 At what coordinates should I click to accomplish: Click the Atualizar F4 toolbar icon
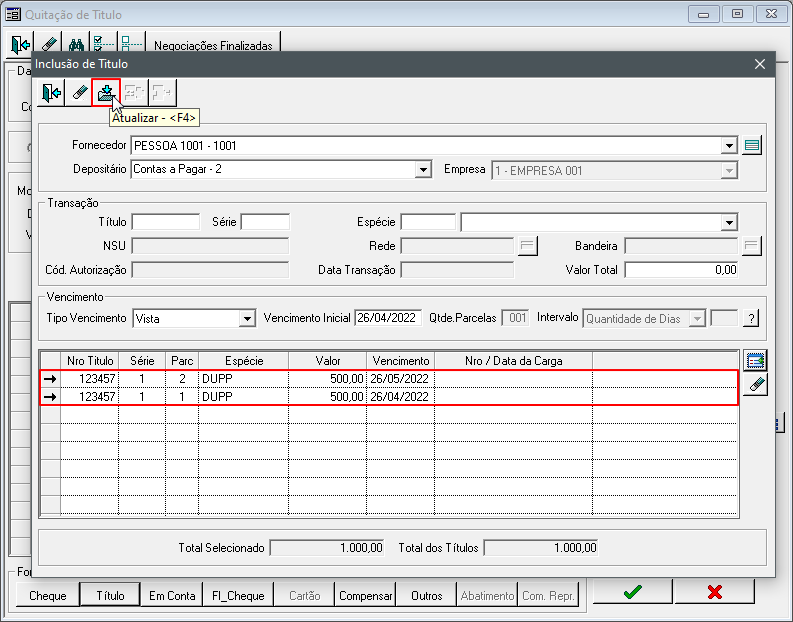106,93
